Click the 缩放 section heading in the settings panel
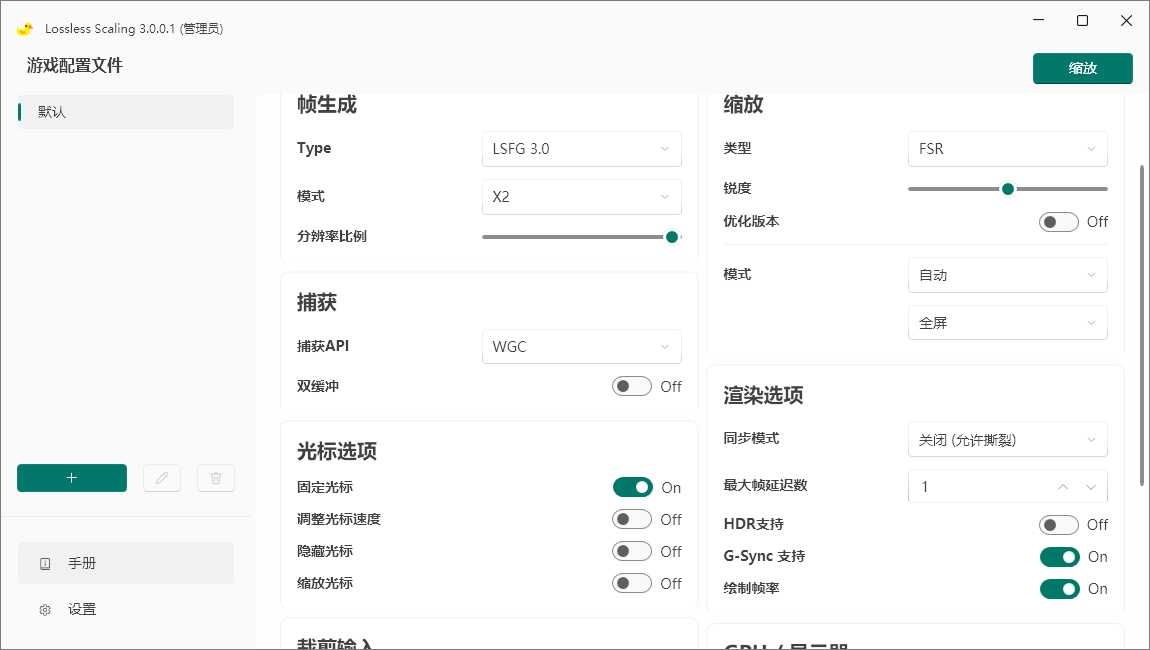The image size is (1150, 650). coord(743,105)
